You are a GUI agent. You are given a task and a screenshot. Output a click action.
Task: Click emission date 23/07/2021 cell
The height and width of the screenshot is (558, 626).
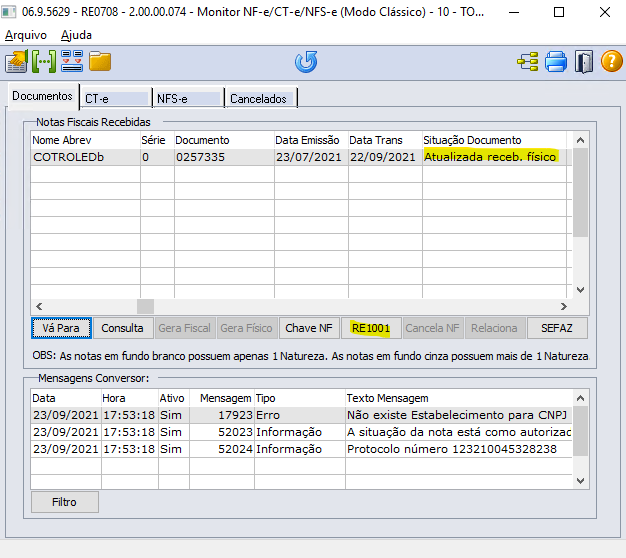pyautogui.click(x=311, y=157)
